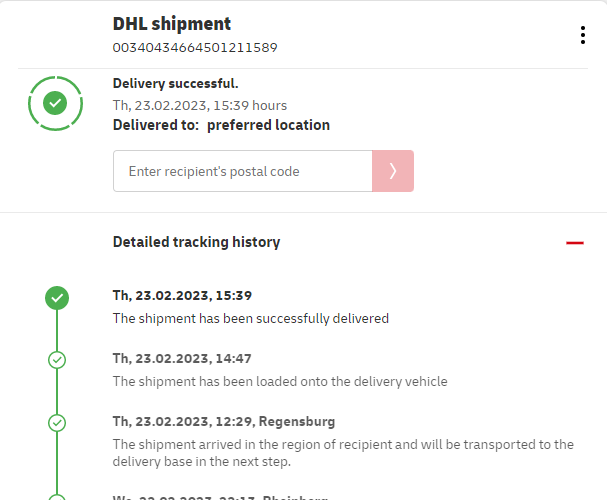
Task: Click the 15:39 timestamp in tracking history
Action: 182,296
